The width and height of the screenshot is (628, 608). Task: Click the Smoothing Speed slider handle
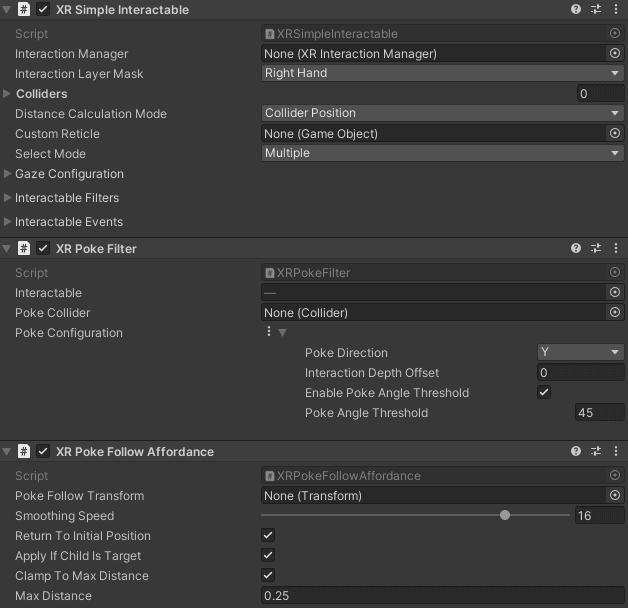(505, 515)
